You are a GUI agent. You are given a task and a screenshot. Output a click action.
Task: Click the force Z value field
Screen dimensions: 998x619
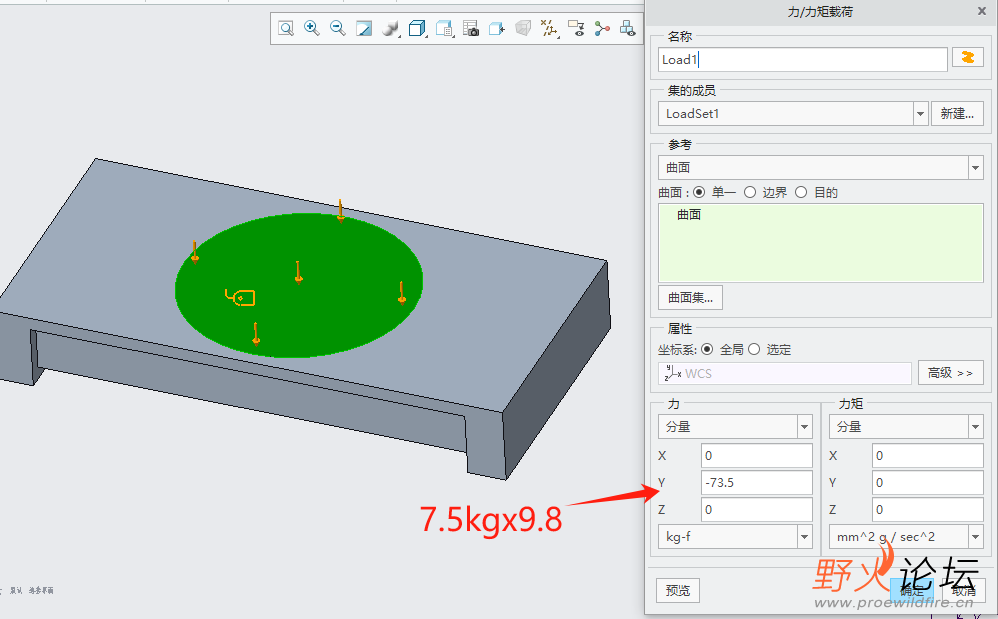pyautogui.click(x=757, y=510)
